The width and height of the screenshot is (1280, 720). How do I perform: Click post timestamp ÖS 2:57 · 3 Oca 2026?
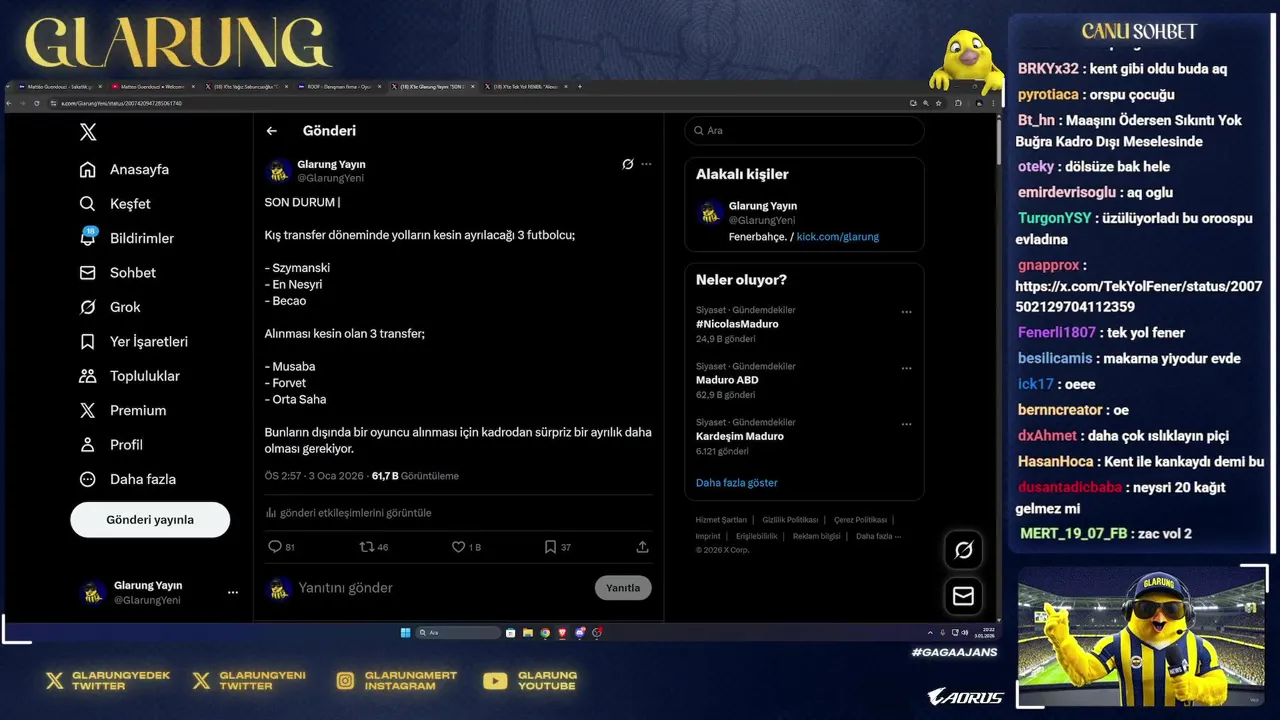[314, 476]
